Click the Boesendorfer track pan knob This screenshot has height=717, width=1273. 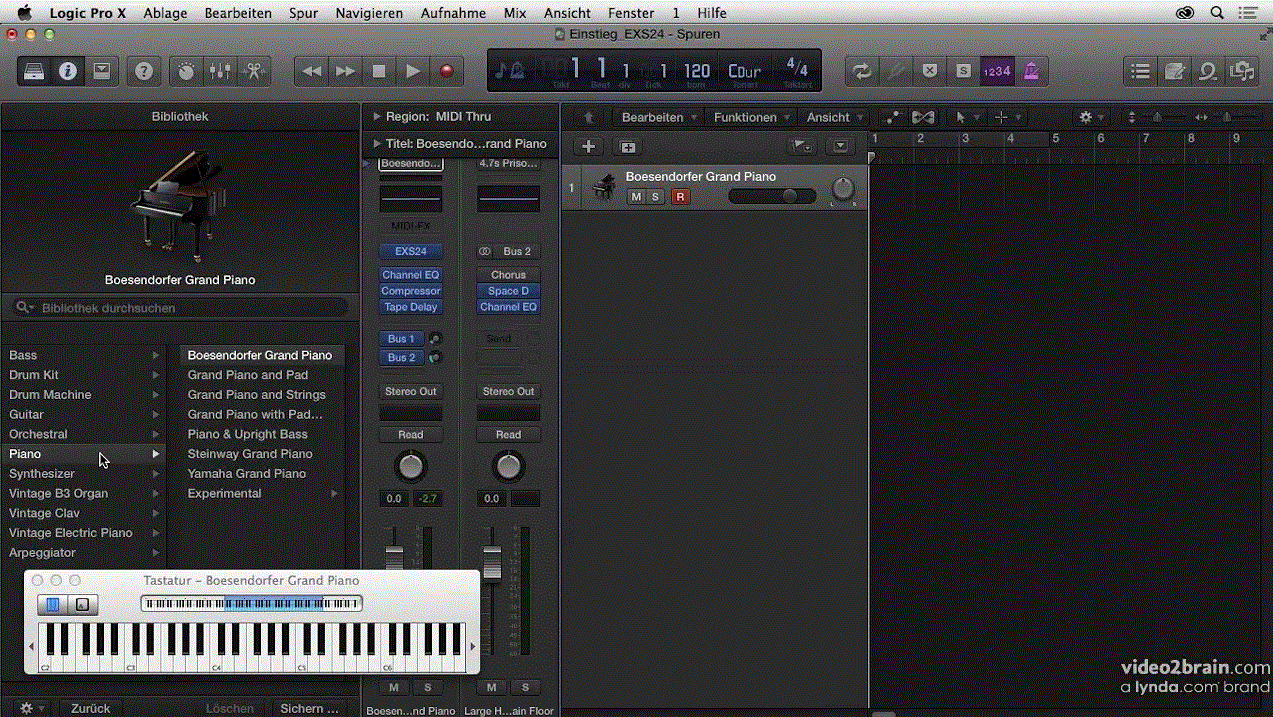point(844,188)
